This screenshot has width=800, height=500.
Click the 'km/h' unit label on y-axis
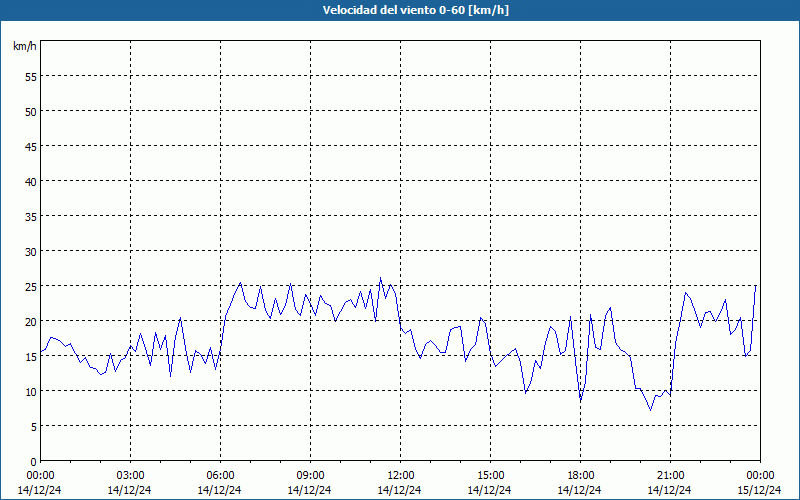click(x=25, y=46)
